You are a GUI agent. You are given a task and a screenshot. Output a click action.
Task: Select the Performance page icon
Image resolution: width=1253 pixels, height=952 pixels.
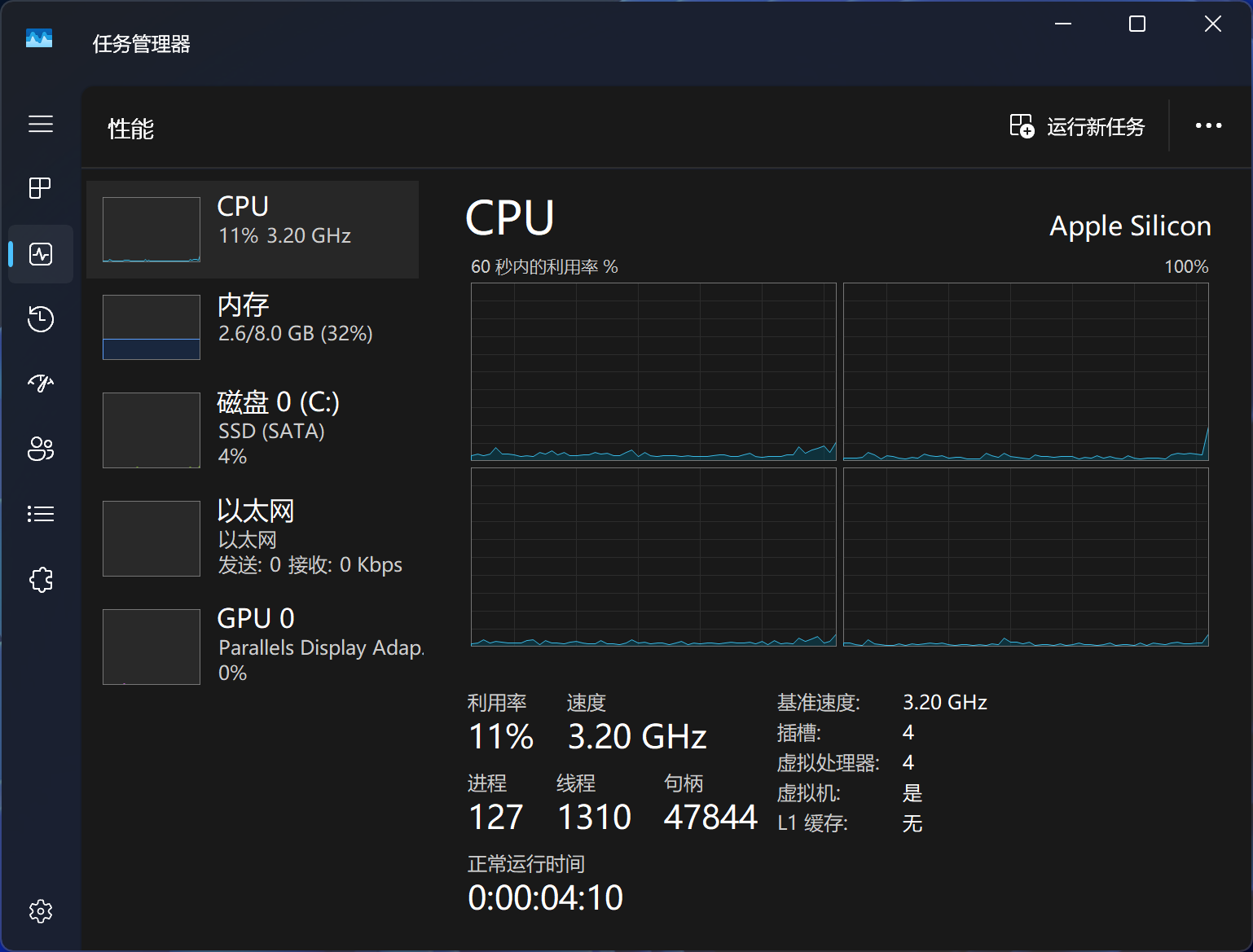pos(41,254)
